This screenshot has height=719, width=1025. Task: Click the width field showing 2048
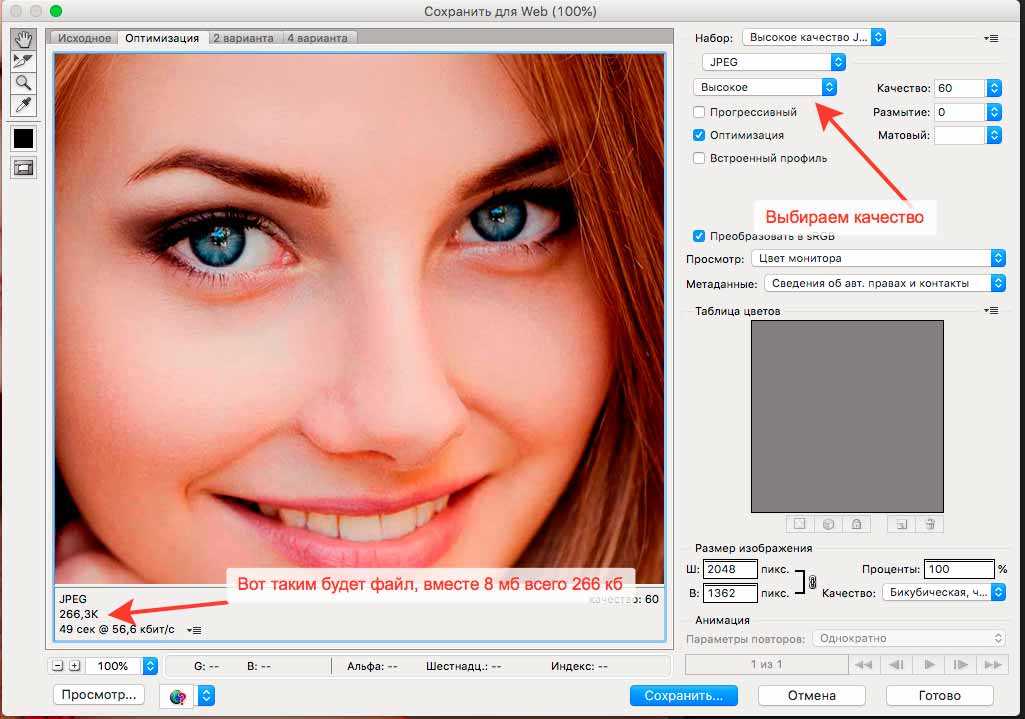[730, 569]
